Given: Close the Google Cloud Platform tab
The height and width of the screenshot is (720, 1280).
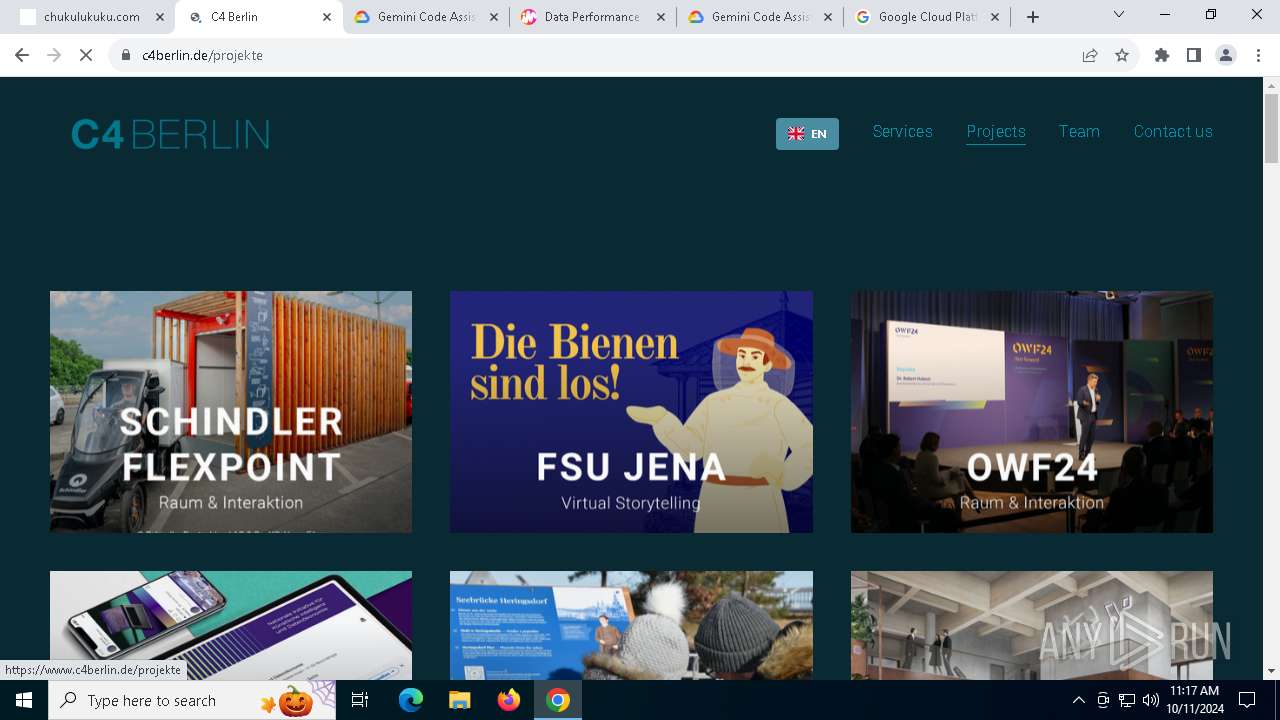Looking at the screenshot, I should [x=995, y=17].
